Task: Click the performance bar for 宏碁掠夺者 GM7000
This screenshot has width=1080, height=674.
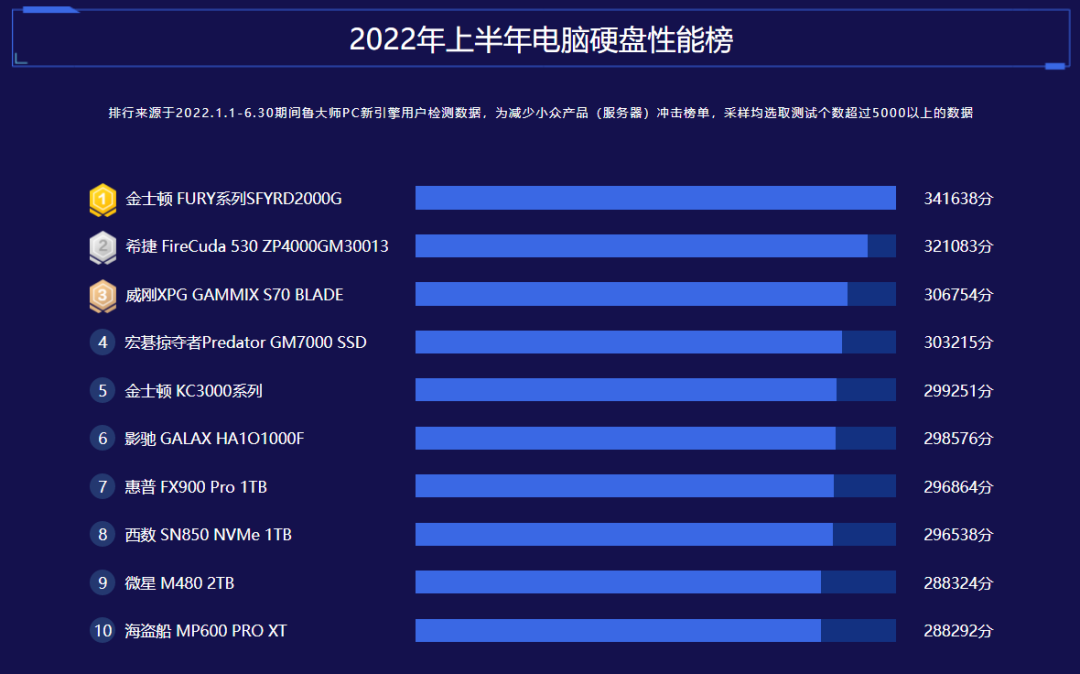Action: tap(656, 341)
